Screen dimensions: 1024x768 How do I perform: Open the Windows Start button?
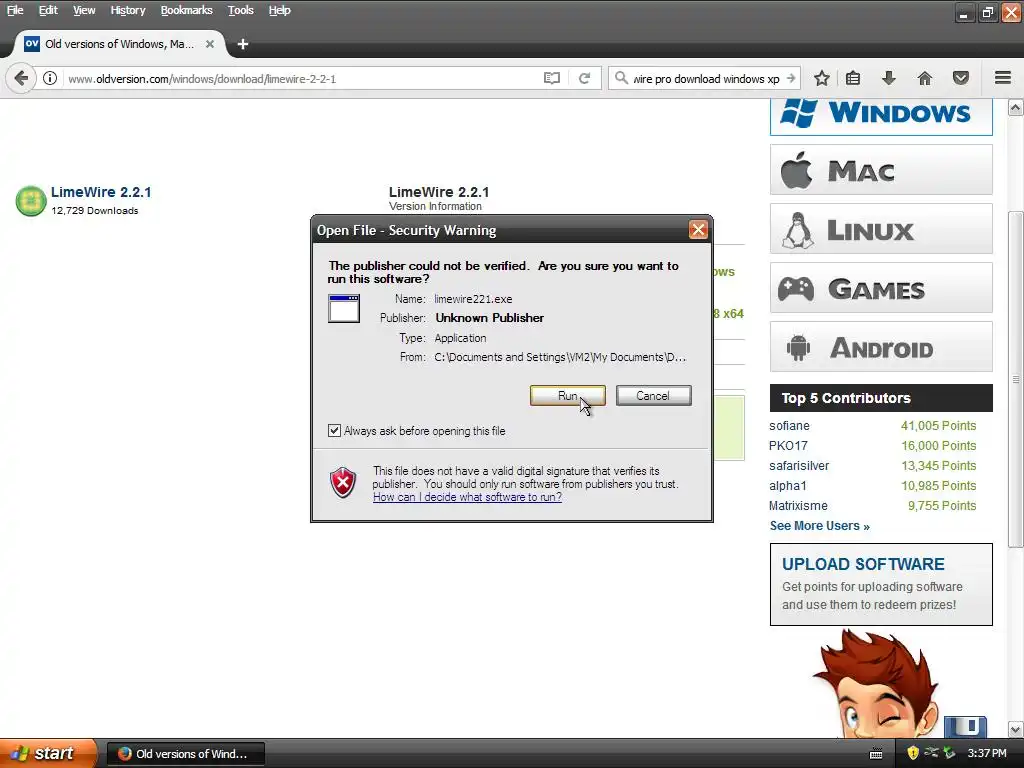48,753
